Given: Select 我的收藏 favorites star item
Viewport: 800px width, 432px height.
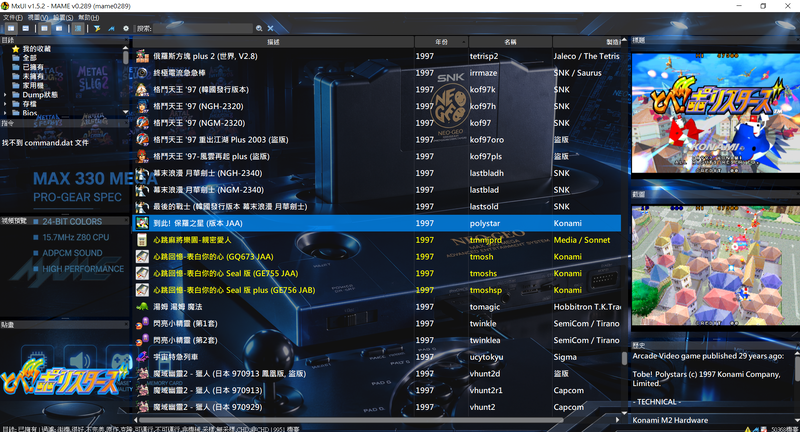Looking at the screenshot, I should tap(32, 49).
